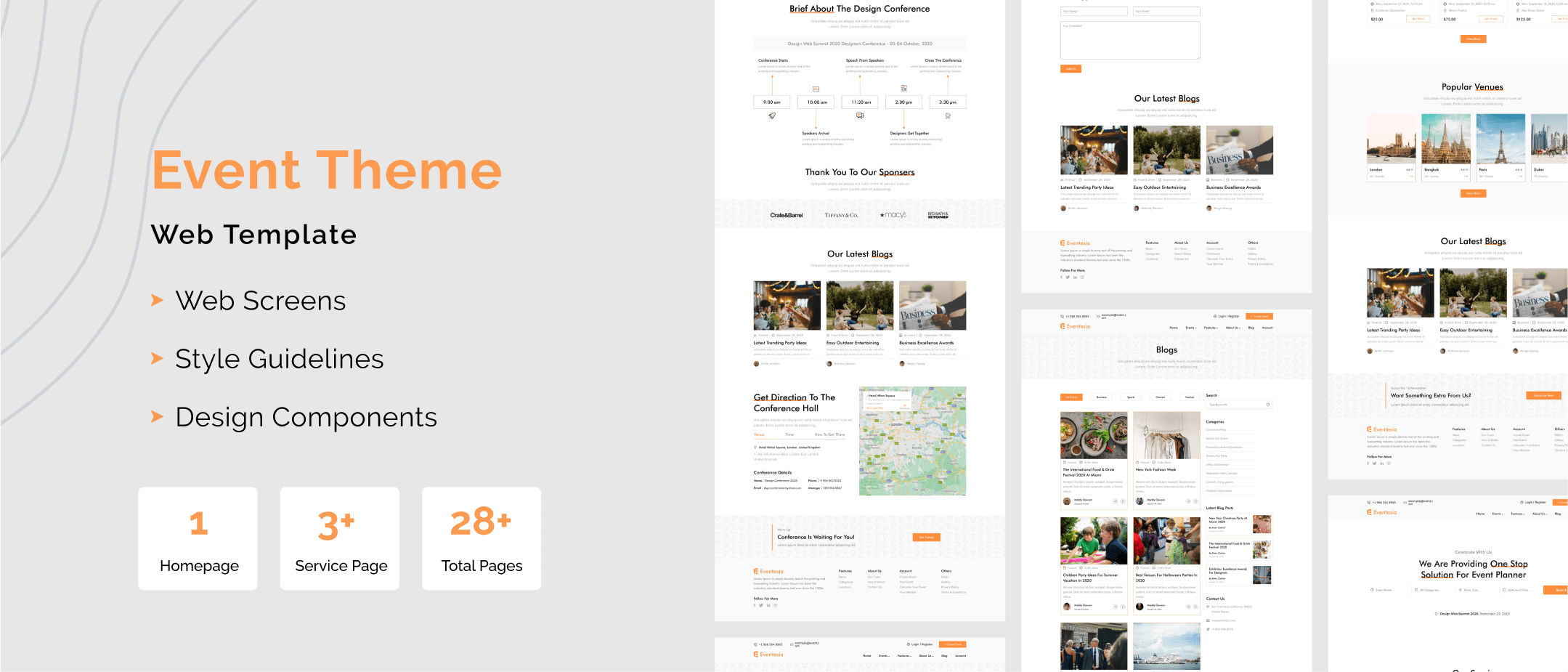1568x672 pixels.
Task: Click the macy's sponsor logo
Action: click(893, 215)
